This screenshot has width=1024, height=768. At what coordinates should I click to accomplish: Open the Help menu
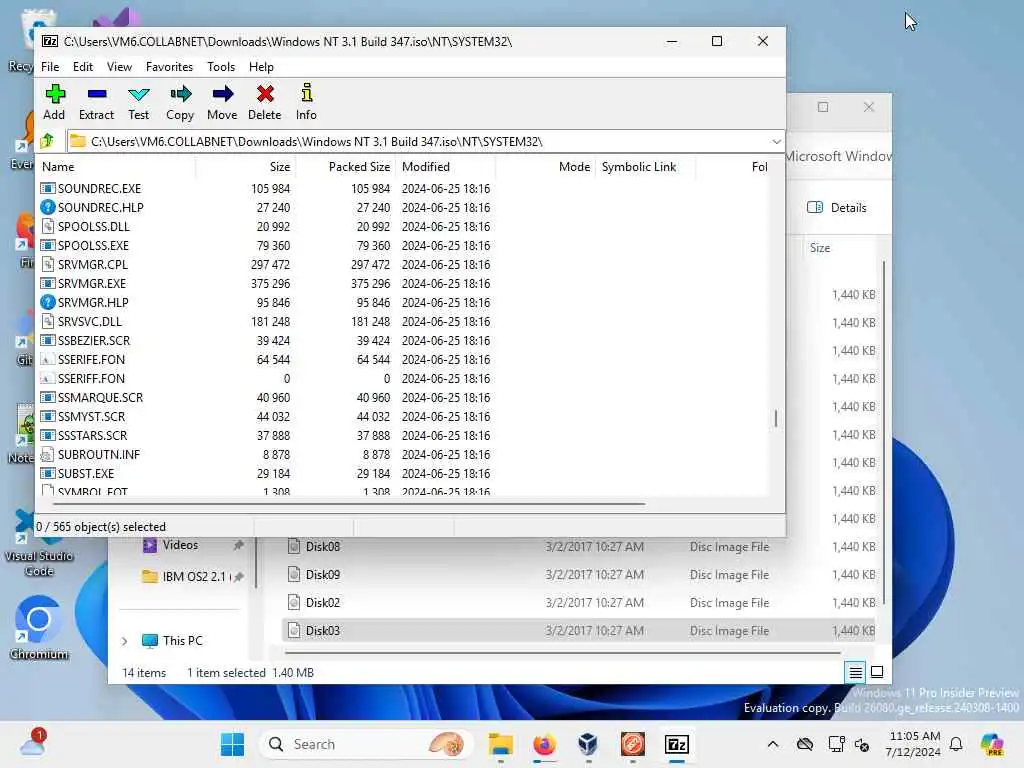[261, 67]
